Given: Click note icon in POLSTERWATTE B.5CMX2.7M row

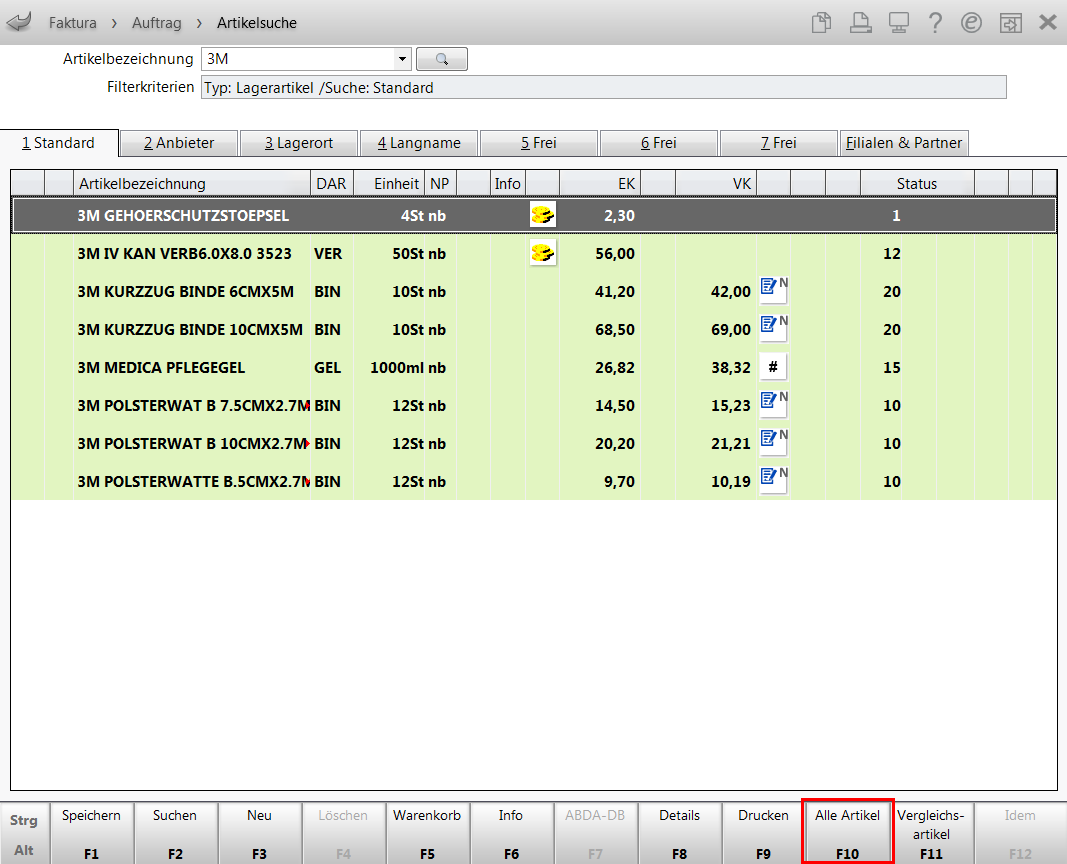Looking at the screenshot, I should (774, 481).
